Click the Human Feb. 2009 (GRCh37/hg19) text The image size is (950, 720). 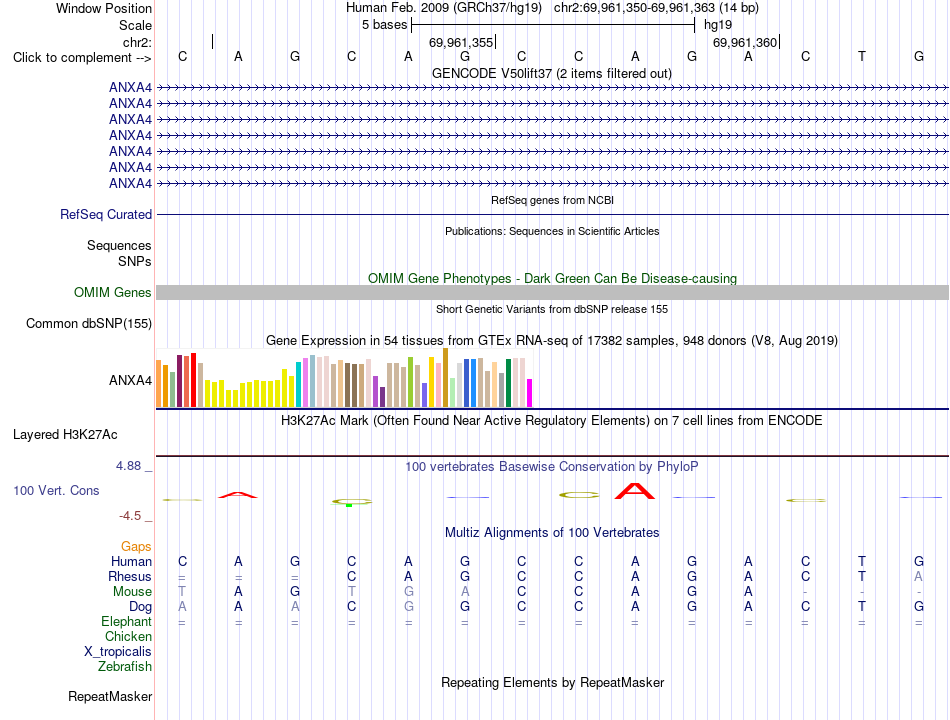pos(443,8)
